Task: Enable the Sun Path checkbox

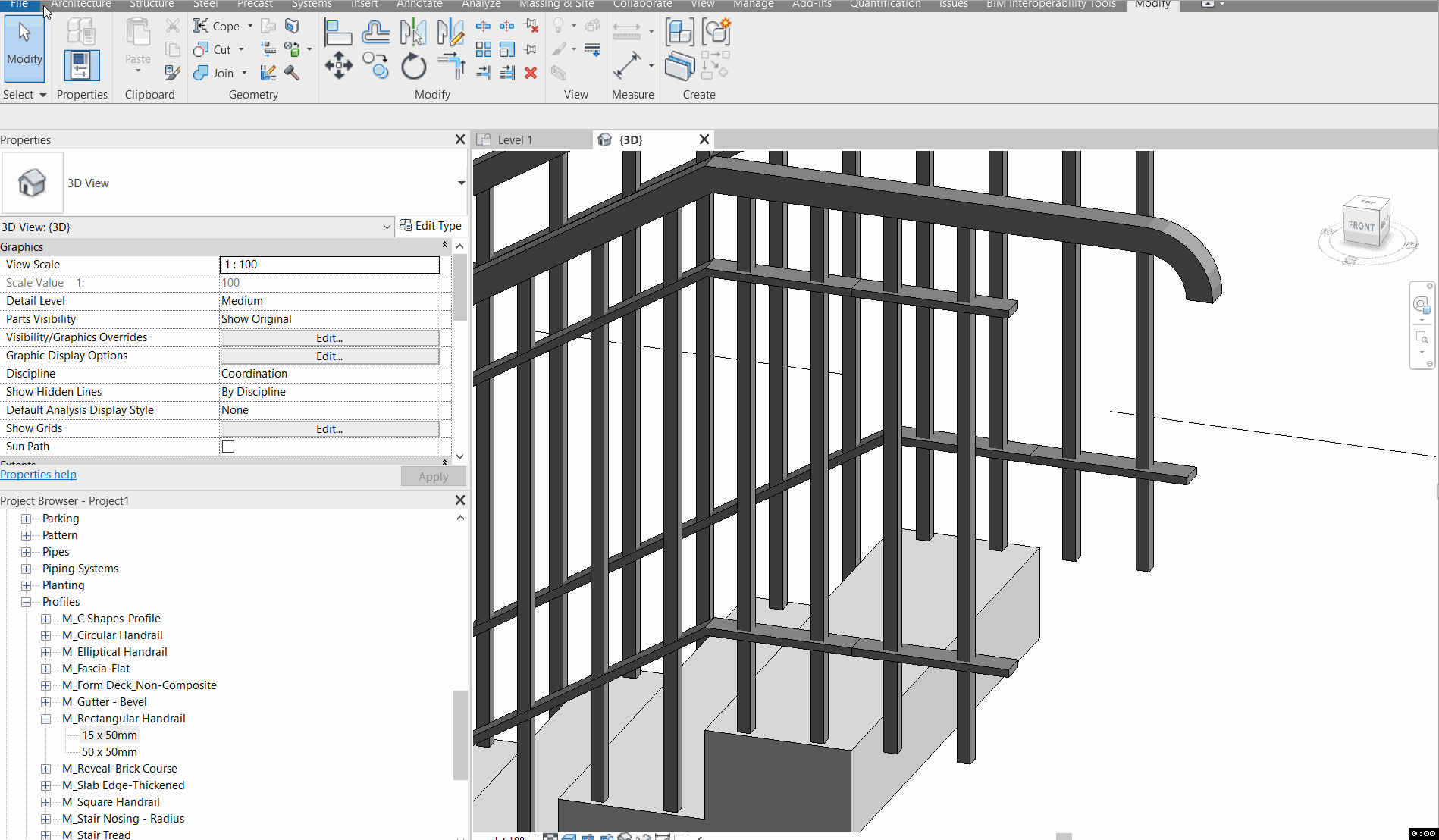Action: pos(228,447)
